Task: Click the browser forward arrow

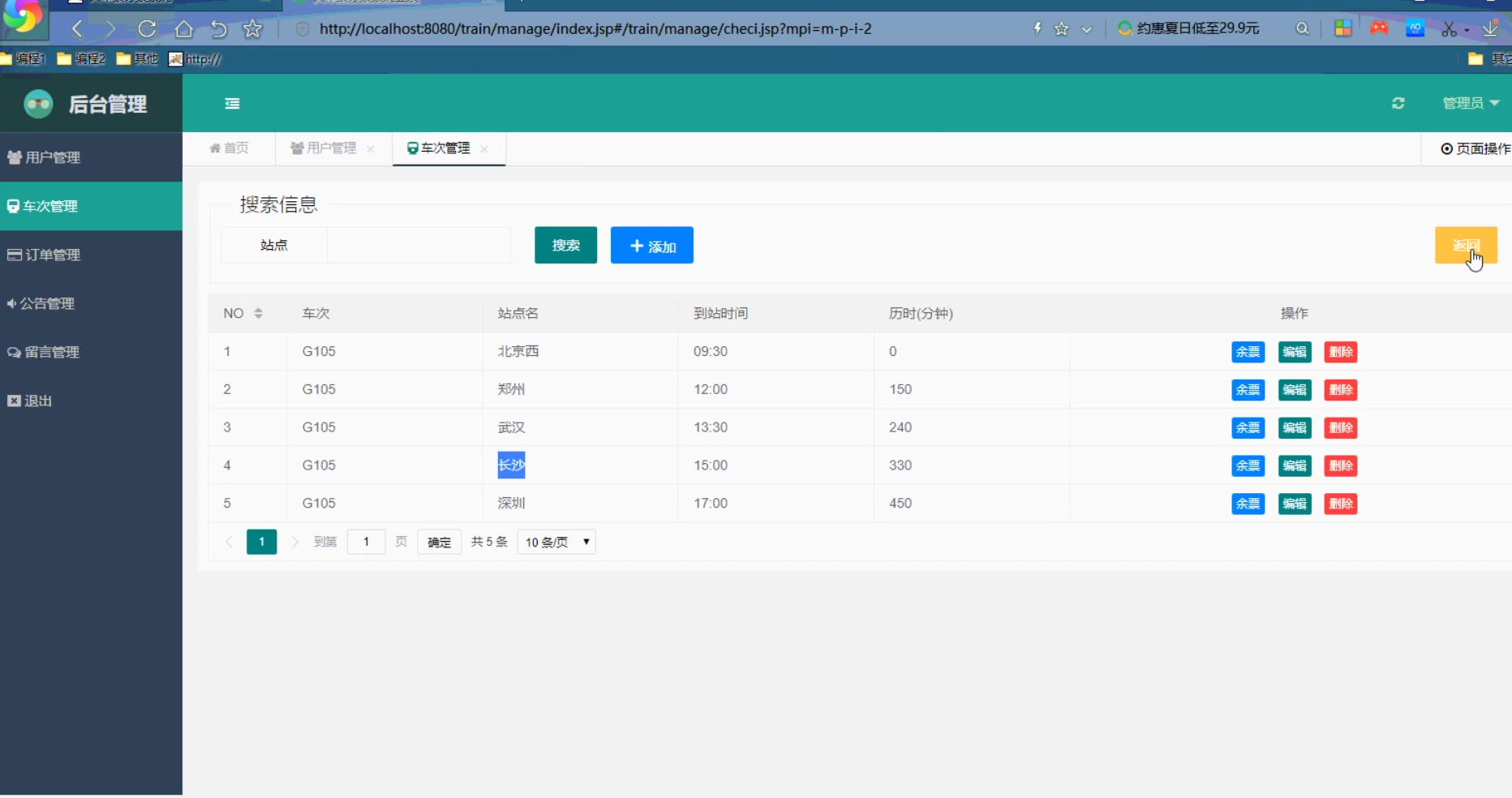Action: [110, 29]
